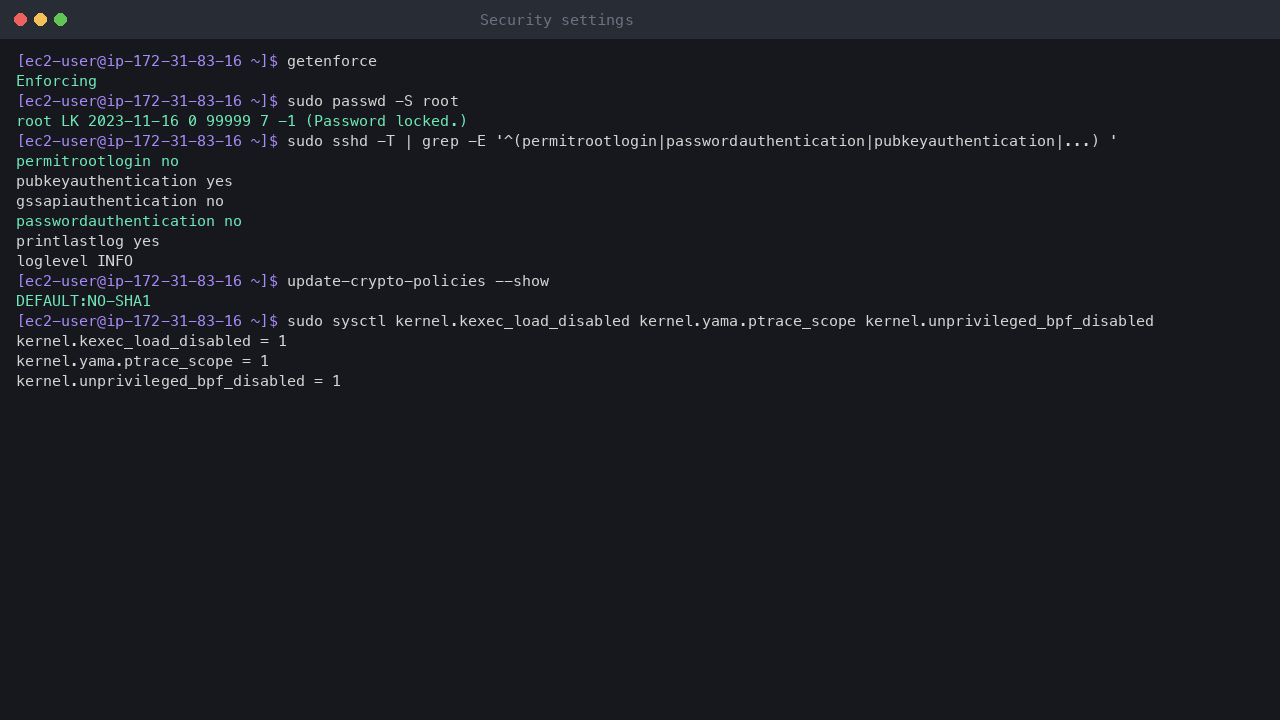Select the 'kernel.kexec_load_disabled = 1' output line
The height and width of the screenshot is (720, 1280).
[x=151, y=341]
